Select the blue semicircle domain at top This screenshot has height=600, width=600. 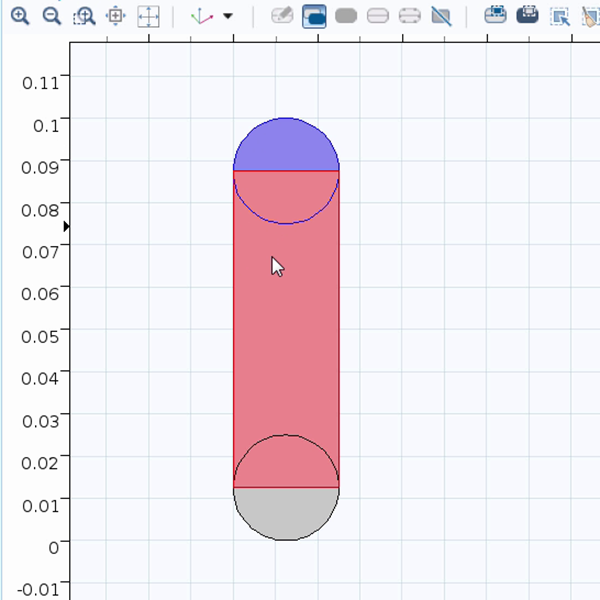coord(286,145)
